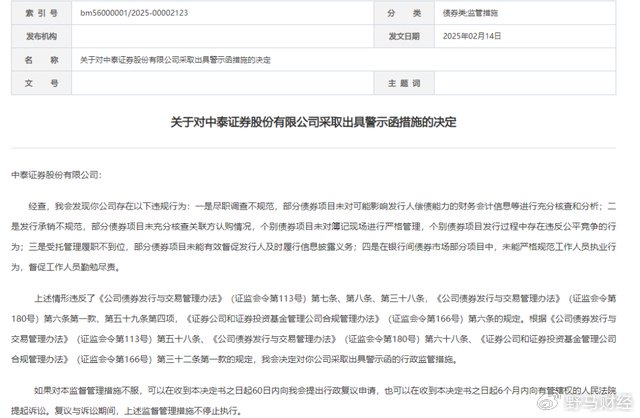Click the 发文日期 label cell

tap(404, 36)
